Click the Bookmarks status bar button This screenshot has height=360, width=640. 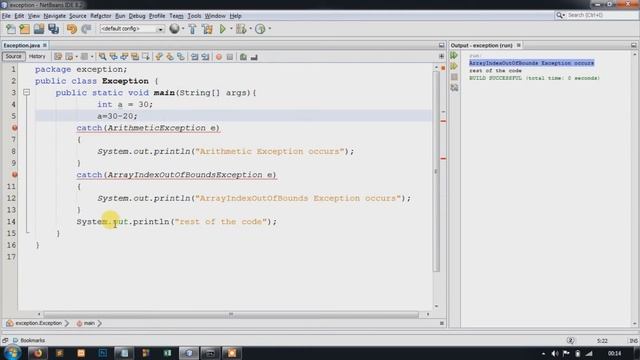(x=29, y=340)
